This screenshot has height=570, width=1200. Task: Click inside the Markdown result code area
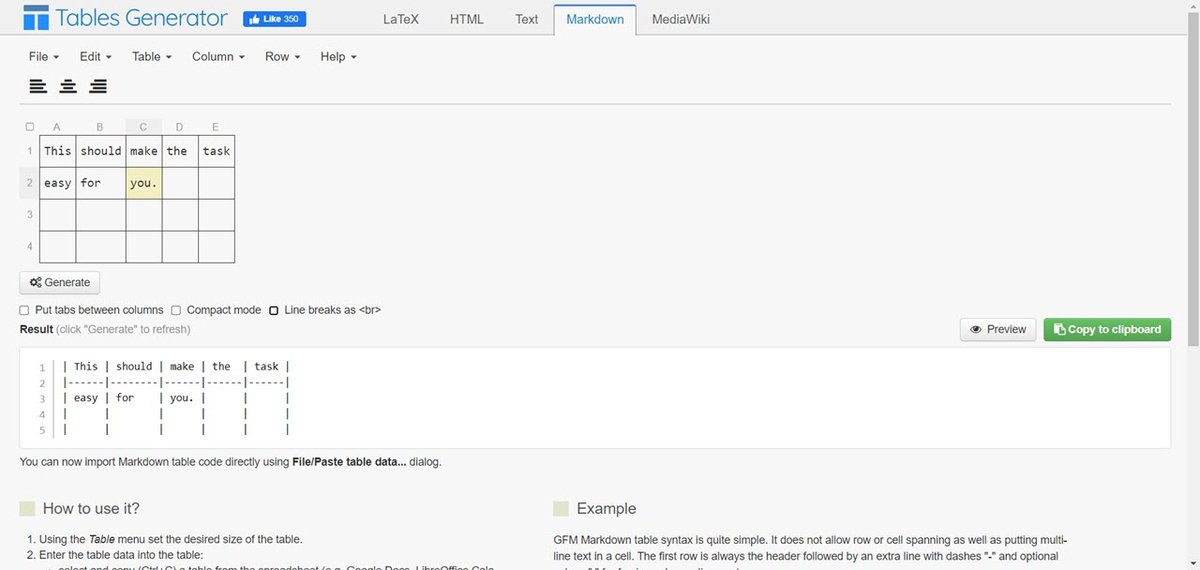[x=595, y=398]
